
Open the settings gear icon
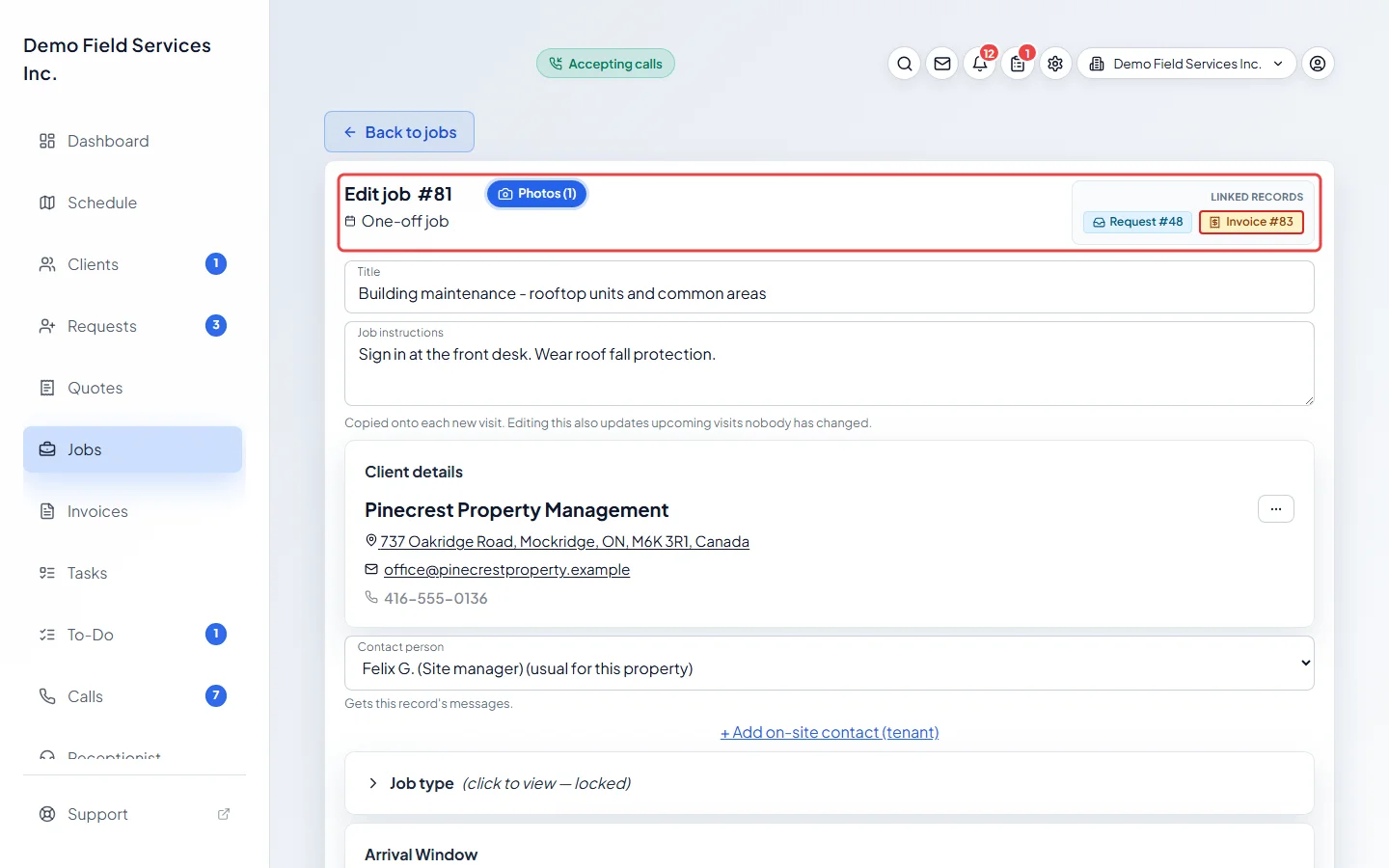[1055, 64]
